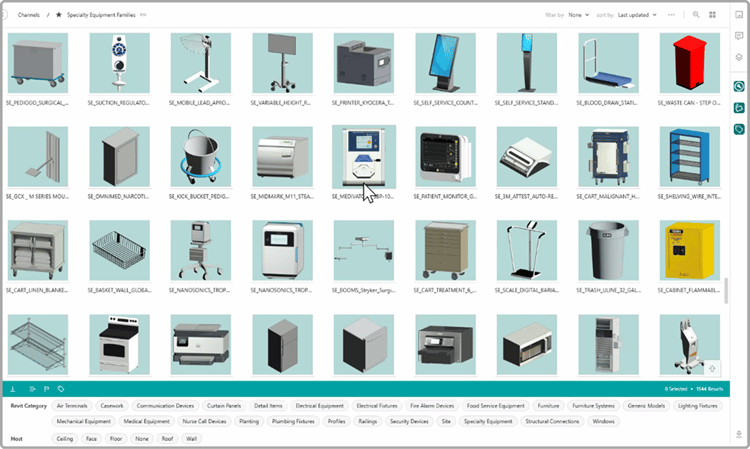Filter by Fire Alarm Devices category

(432, 406)
